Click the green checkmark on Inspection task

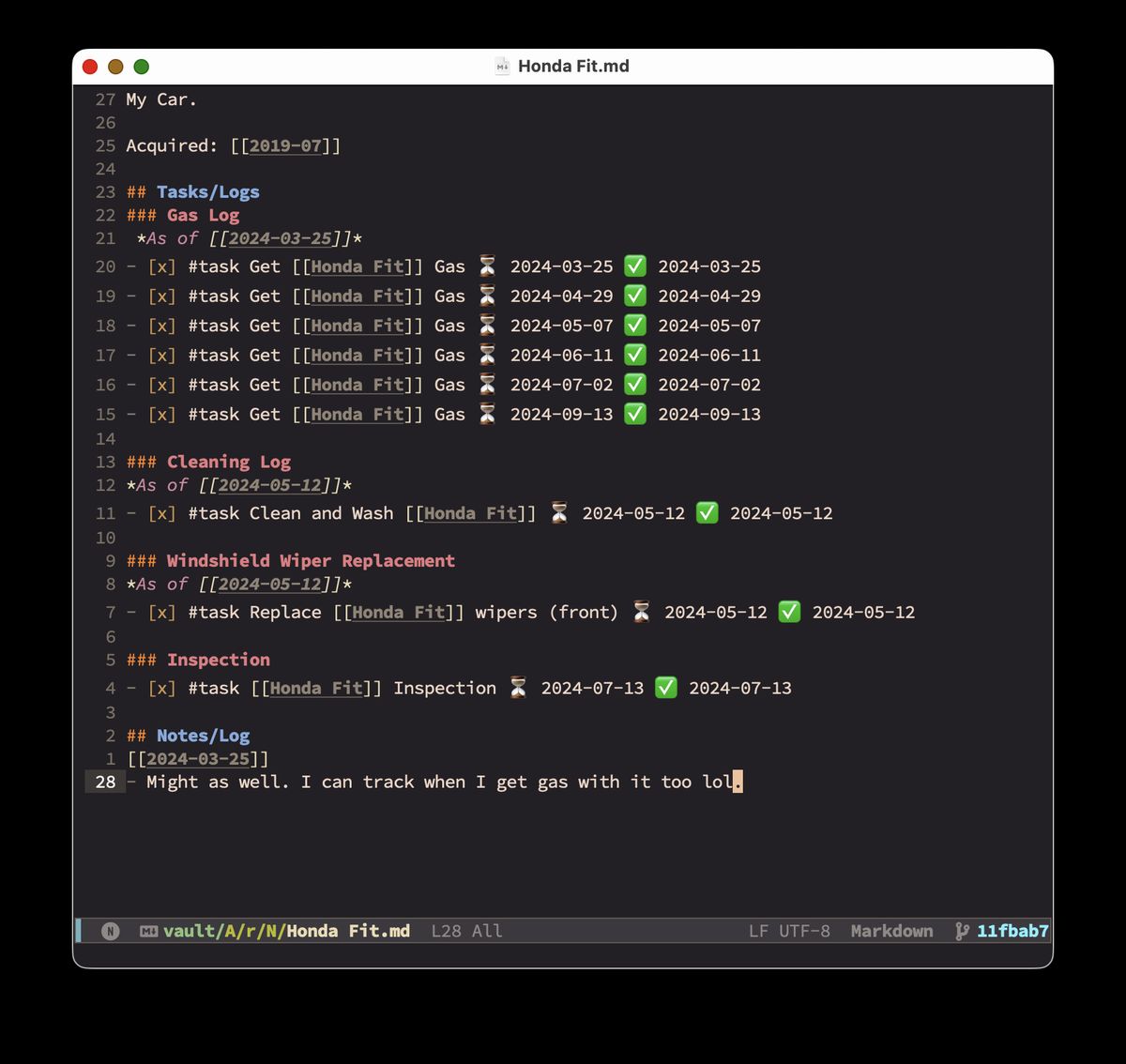(x=666, y=688)
